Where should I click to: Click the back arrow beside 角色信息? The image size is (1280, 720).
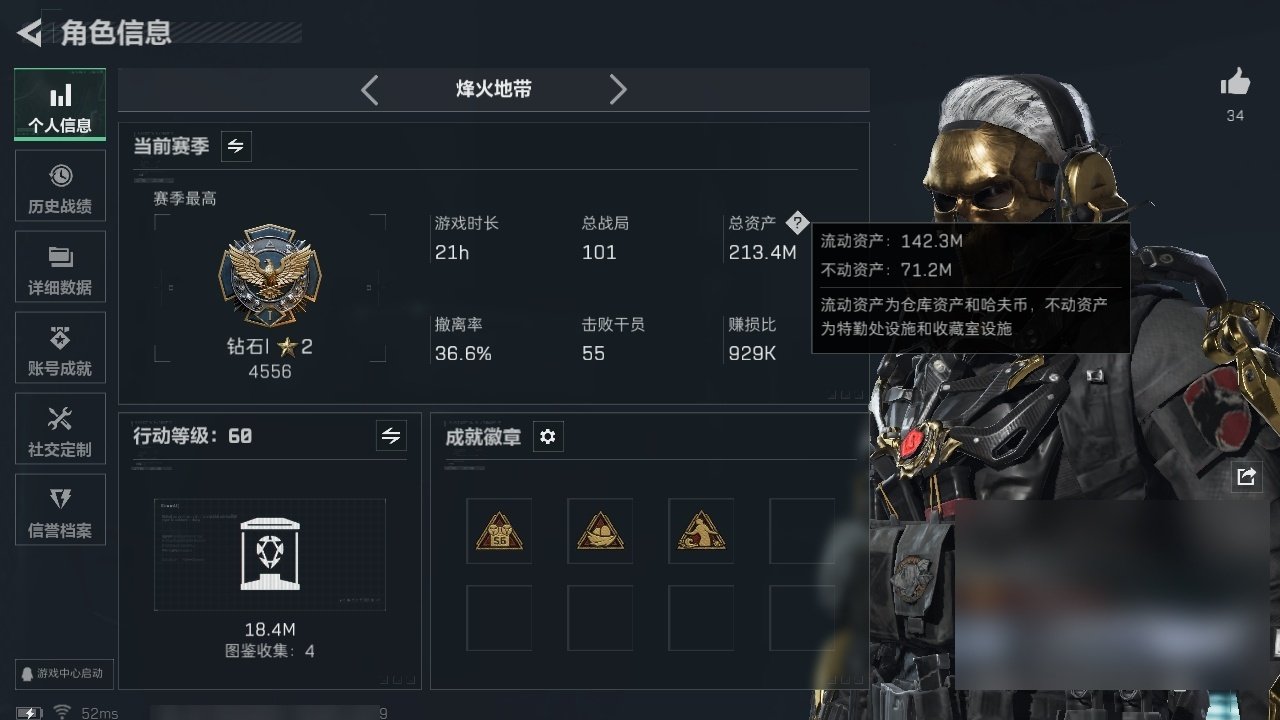click(x=29, y=33)
